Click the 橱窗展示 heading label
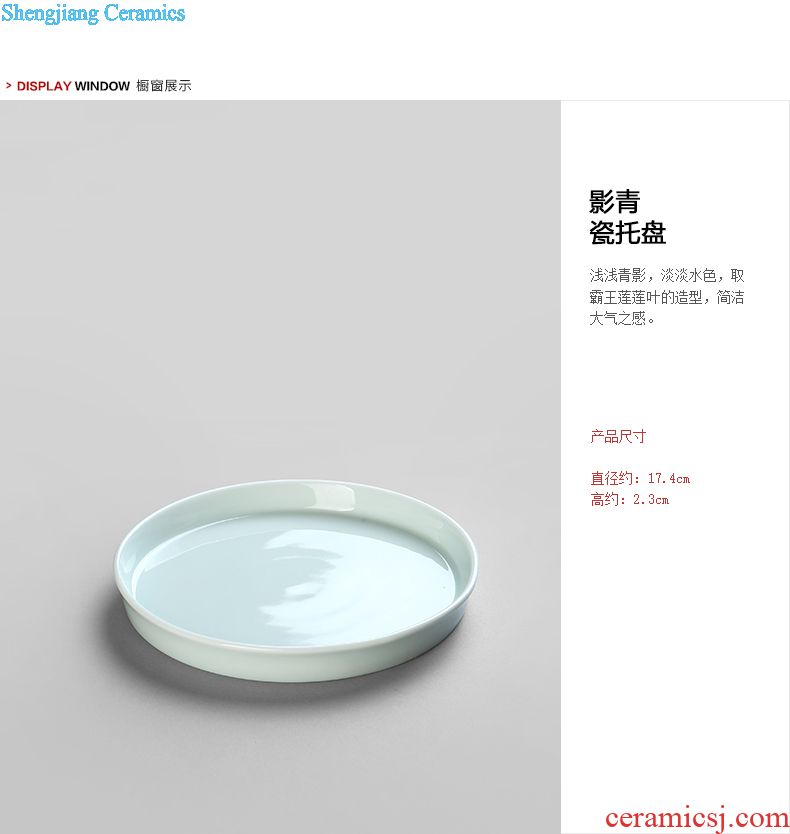 163,86
